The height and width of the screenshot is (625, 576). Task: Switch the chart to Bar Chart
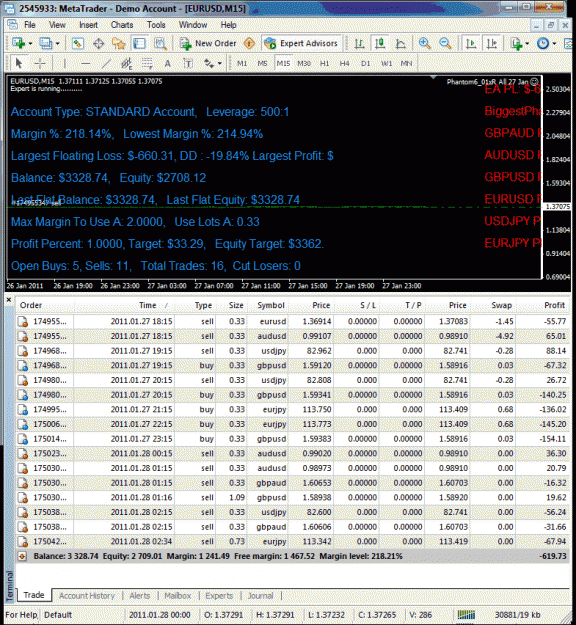[x=359, y=43]
